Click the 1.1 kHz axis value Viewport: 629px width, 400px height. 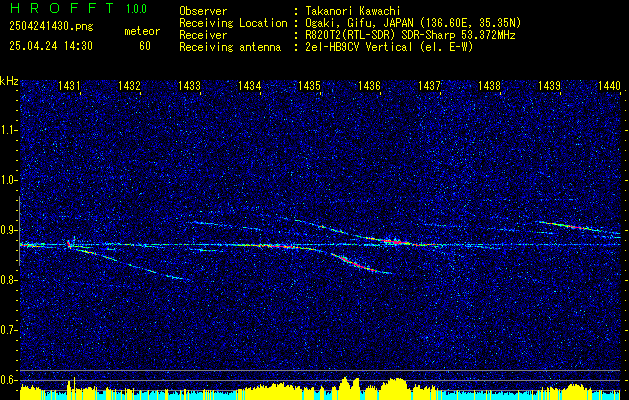click(x=8, y=130)
